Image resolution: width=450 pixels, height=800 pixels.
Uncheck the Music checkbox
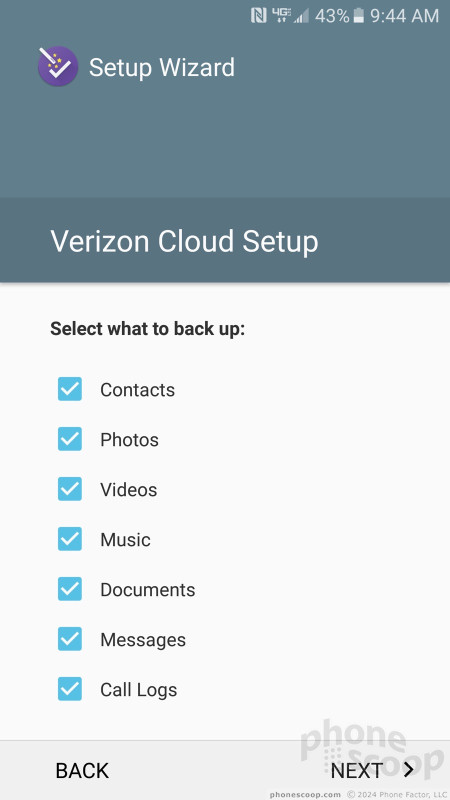(70, 539)
